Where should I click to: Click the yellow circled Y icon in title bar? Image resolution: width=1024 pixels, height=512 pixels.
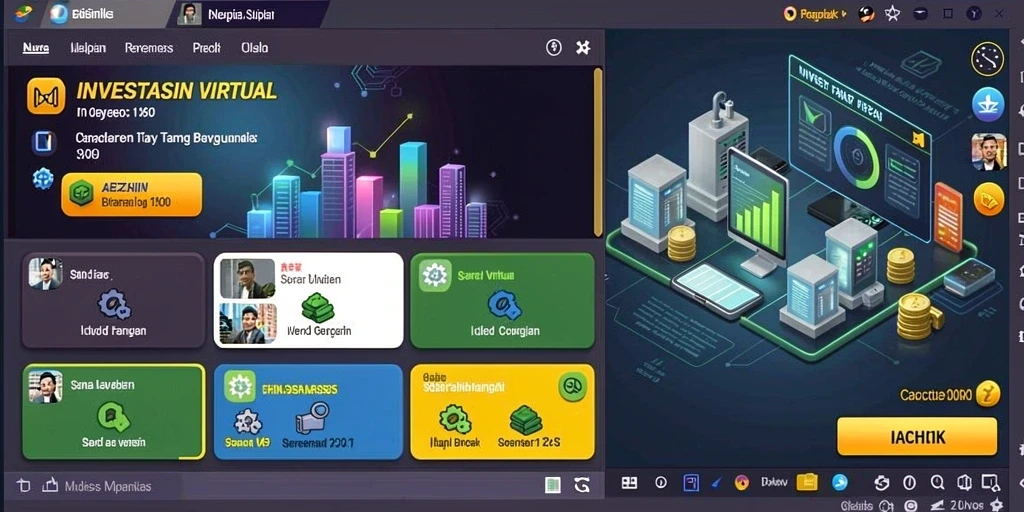tap(973, 13)
